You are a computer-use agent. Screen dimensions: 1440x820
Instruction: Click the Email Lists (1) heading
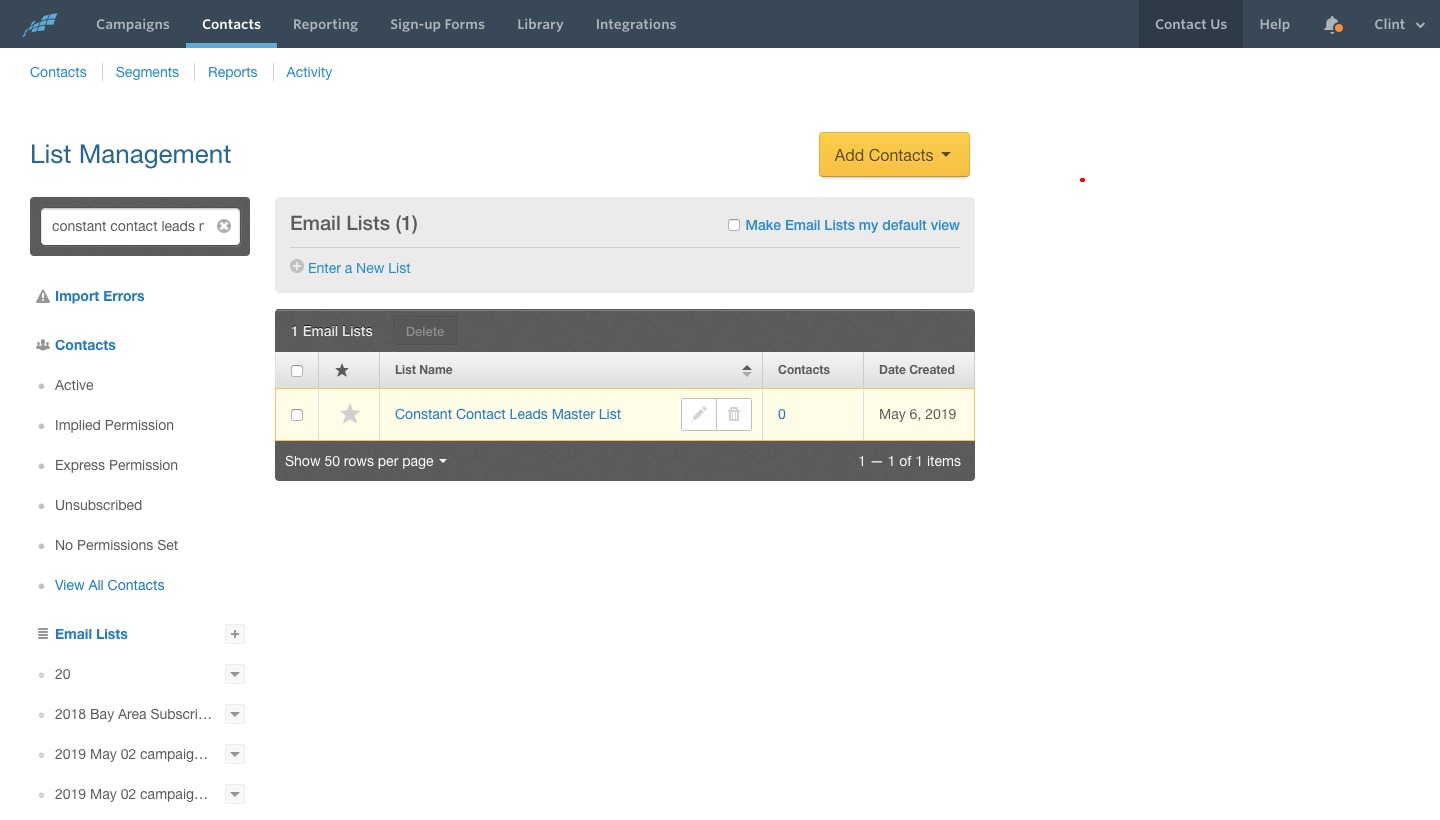[x=354, y=224]
